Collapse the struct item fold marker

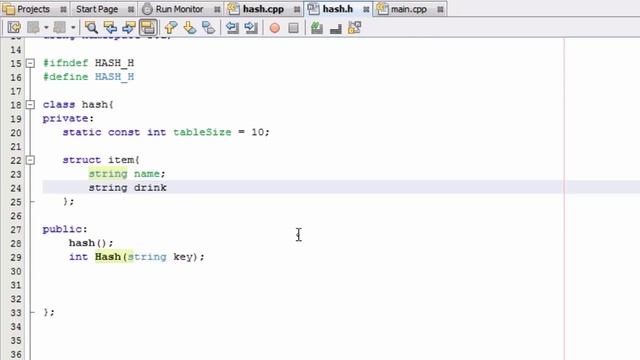point(30,160)
